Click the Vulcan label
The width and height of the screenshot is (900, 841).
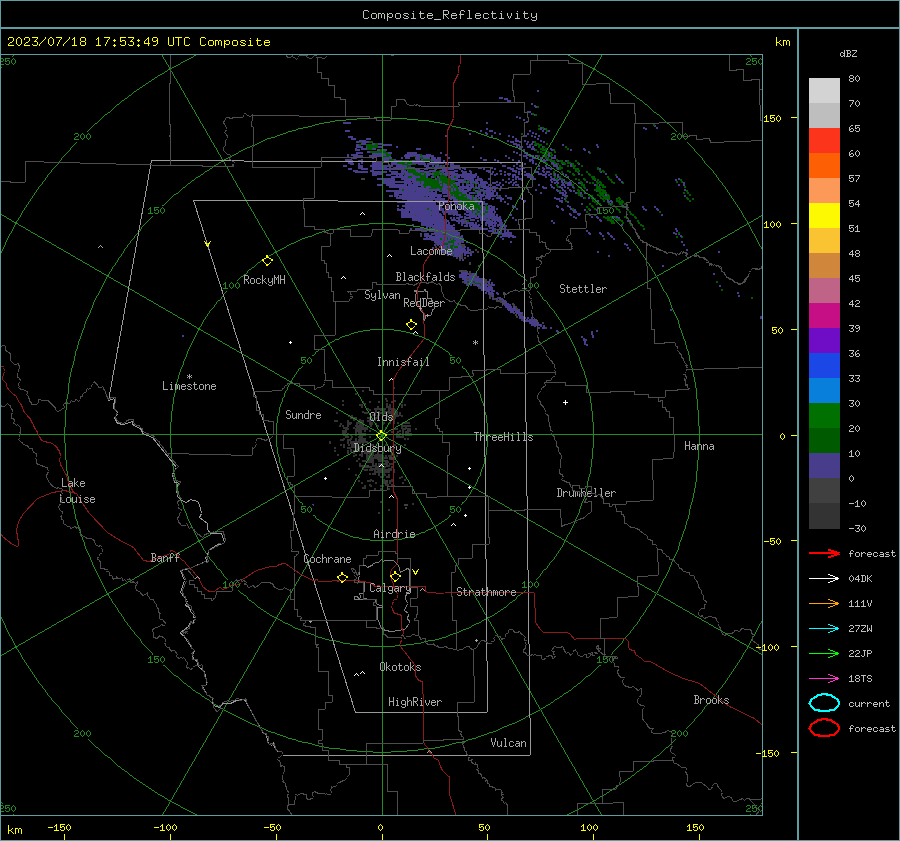click(x=508, y=743)
